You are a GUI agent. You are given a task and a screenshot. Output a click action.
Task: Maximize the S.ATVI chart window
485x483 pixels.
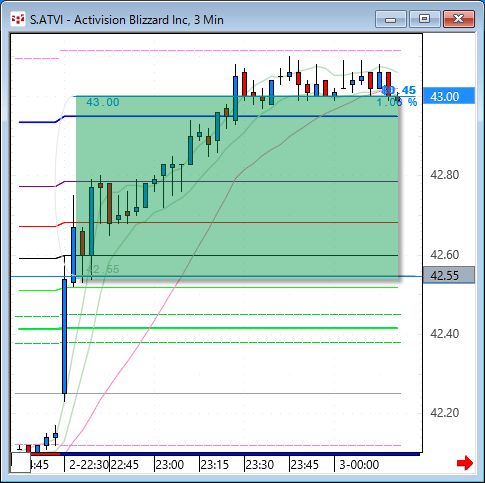424,19
